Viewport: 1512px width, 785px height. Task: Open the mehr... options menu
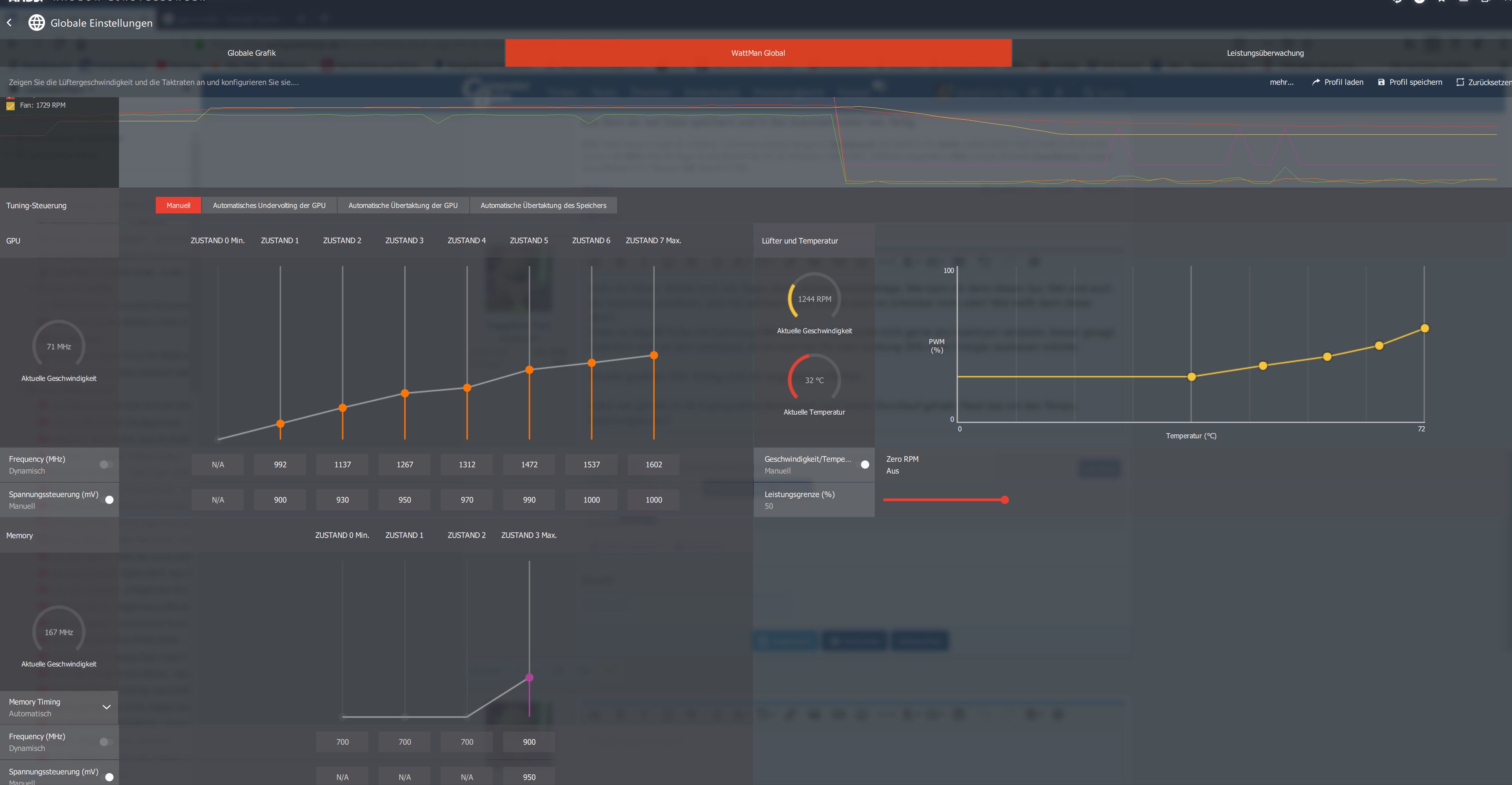[x=1281, y=82]
